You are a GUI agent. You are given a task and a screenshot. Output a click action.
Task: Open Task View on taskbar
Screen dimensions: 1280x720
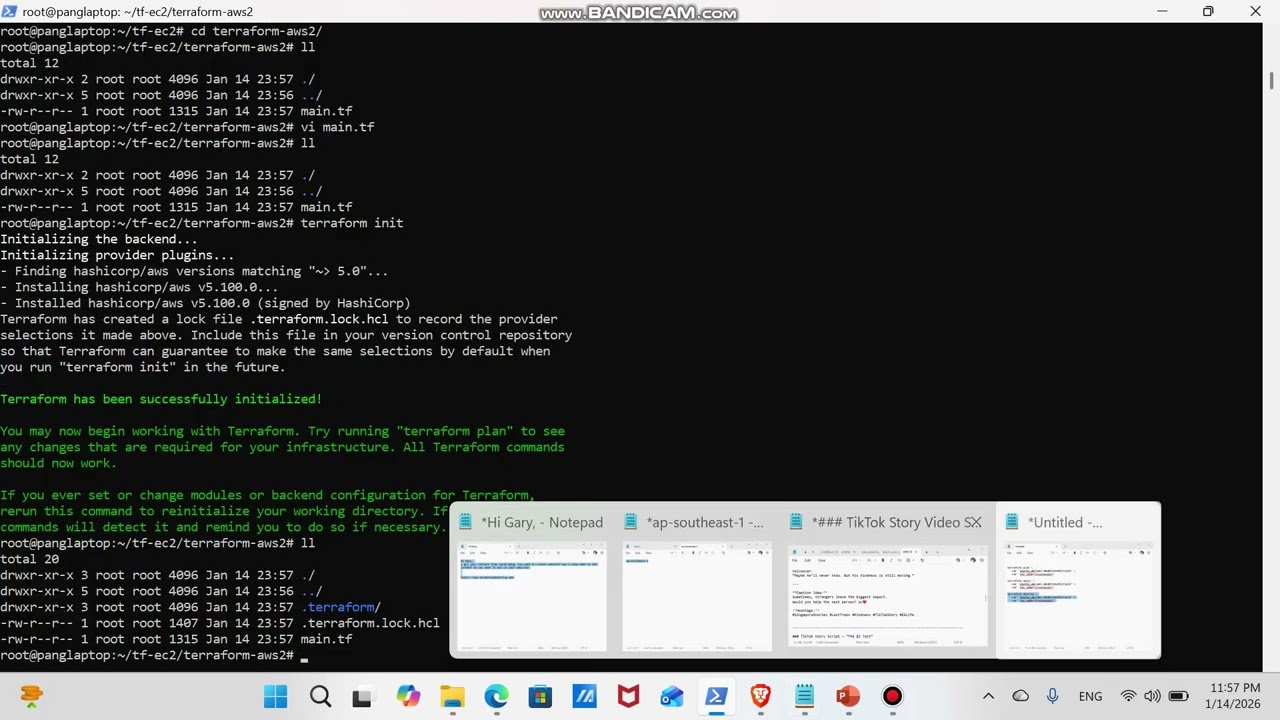[x=363, y=696]
